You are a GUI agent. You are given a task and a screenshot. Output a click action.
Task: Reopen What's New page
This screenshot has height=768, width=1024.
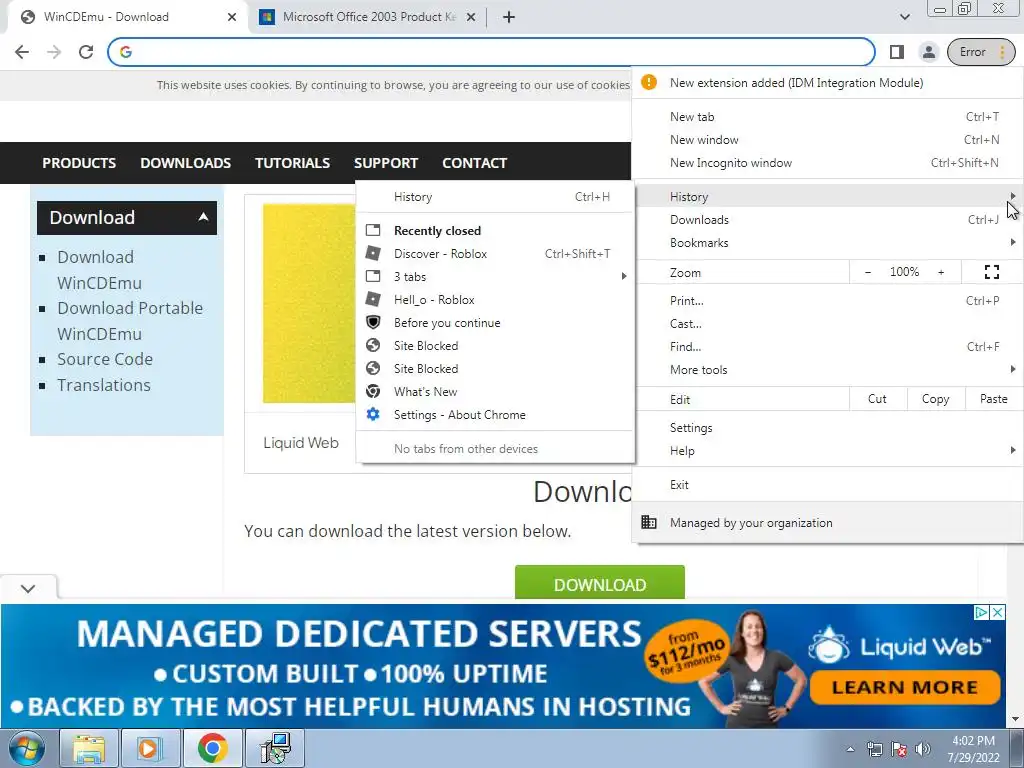pos(495,392)
